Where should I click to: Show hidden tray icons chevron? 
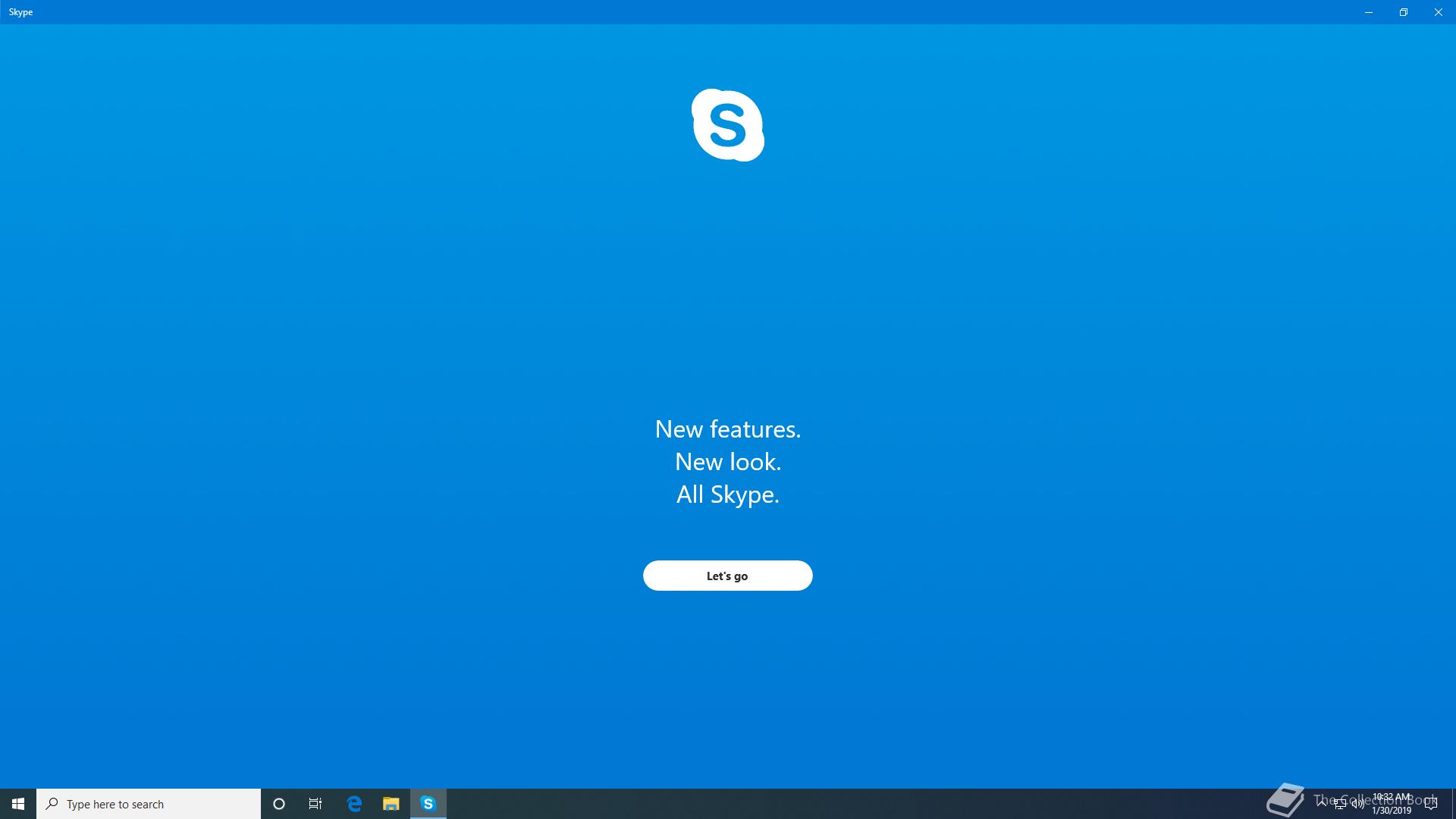coord(1322,804)
